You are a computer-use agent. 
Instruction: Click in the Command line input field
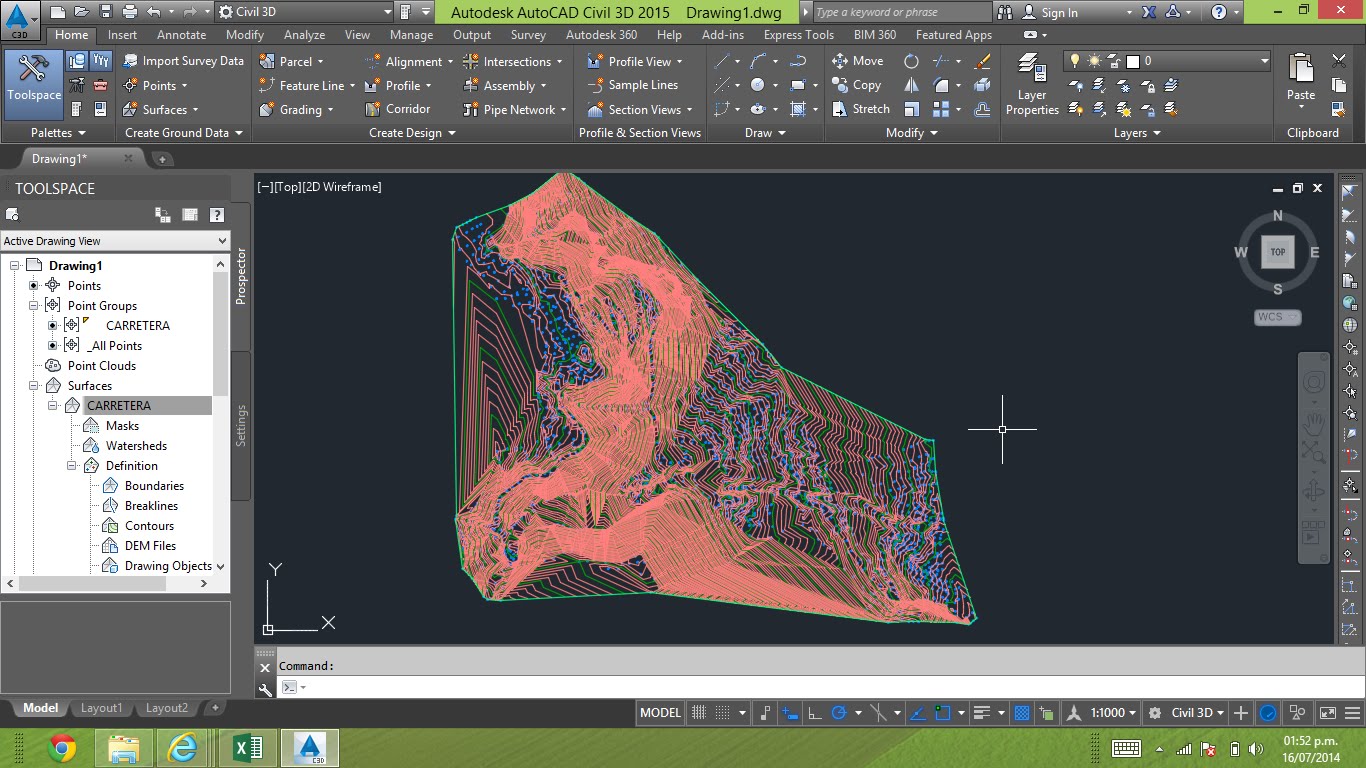(x=700, y=687)
